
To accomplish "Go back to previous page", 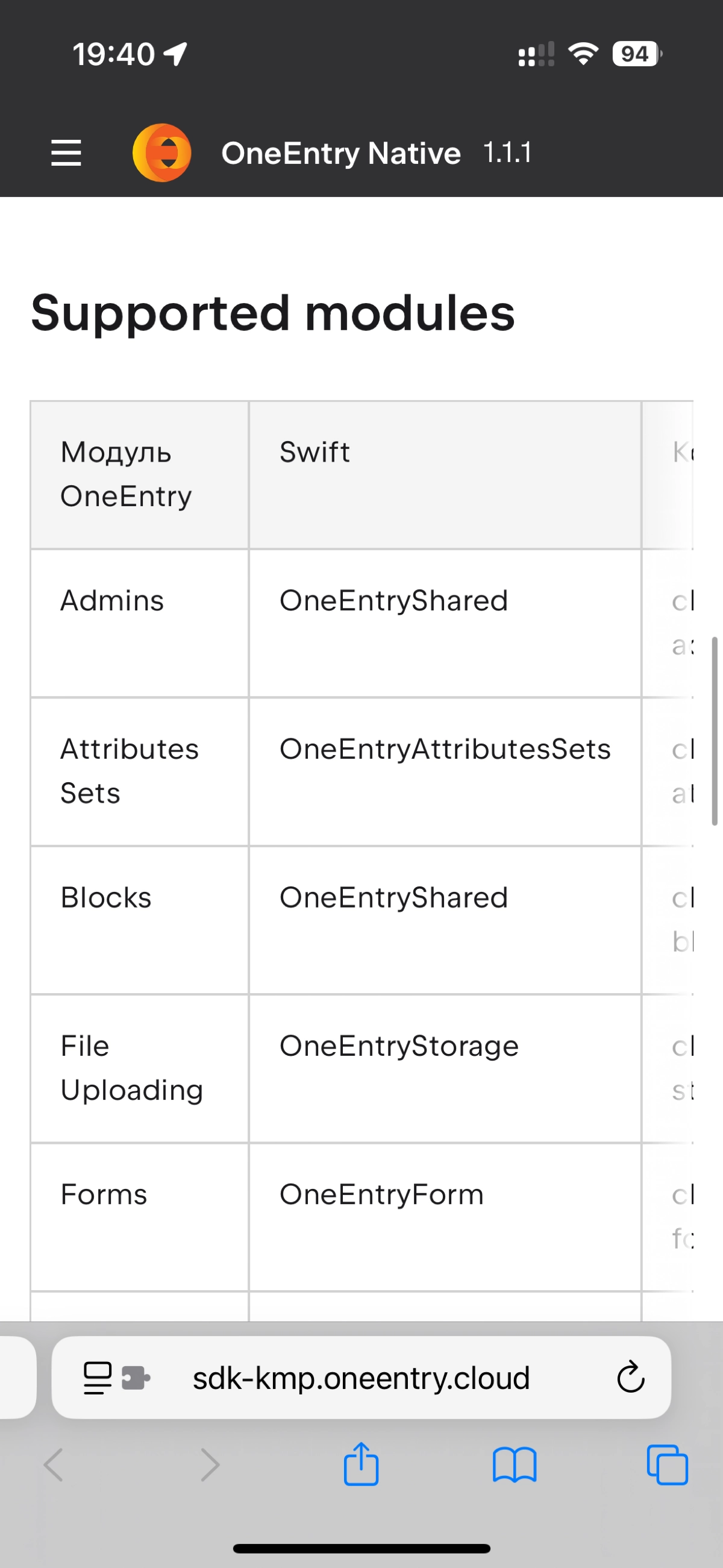I will [54, 1465].
